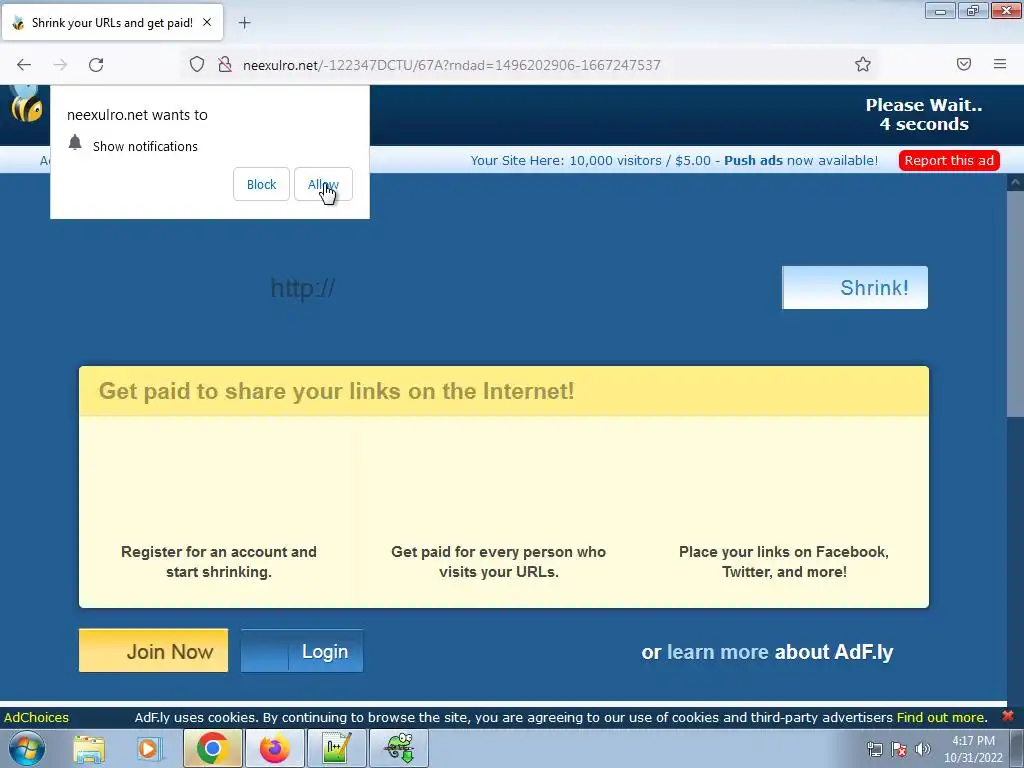Click the yellow Join Now button
1024x768 pixels.
[153, 650]
